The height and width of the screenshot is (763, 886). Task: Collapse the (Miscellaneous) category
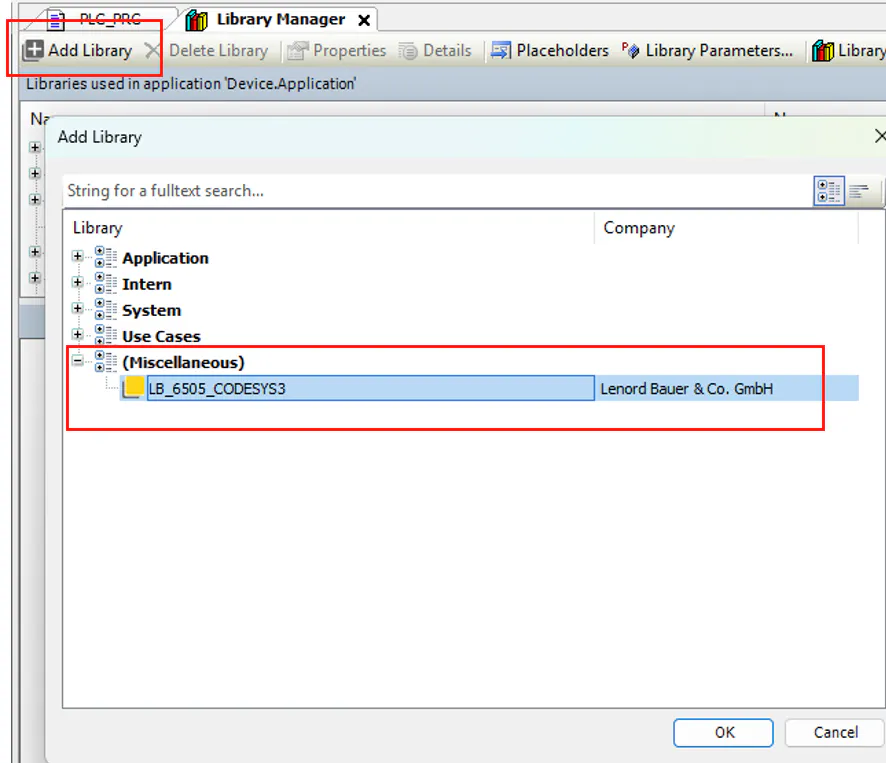[x=78, y=362]
